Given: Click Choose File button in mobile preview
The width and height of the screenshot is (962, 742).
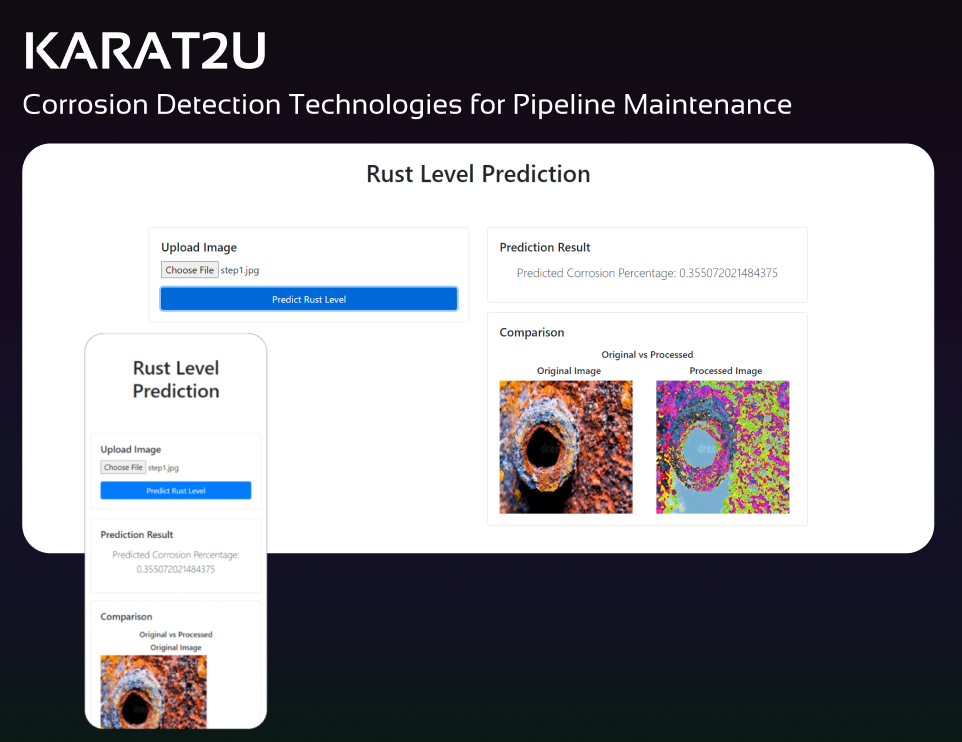Looking at the screenshot, I should [123, 467].
